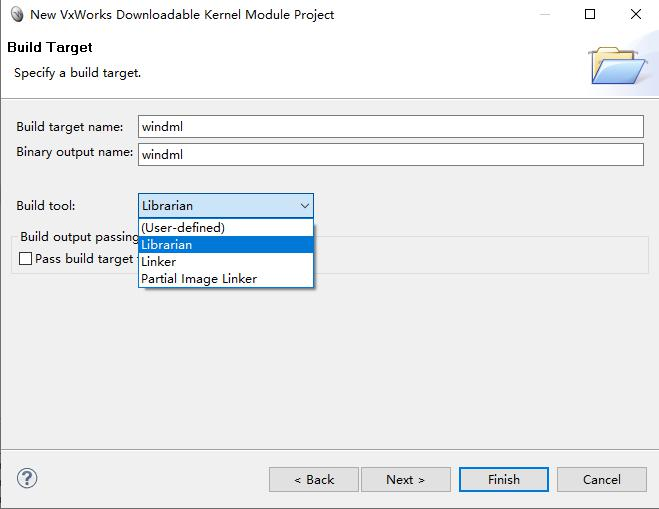Close the wizard dialog window

coord(636,14)
